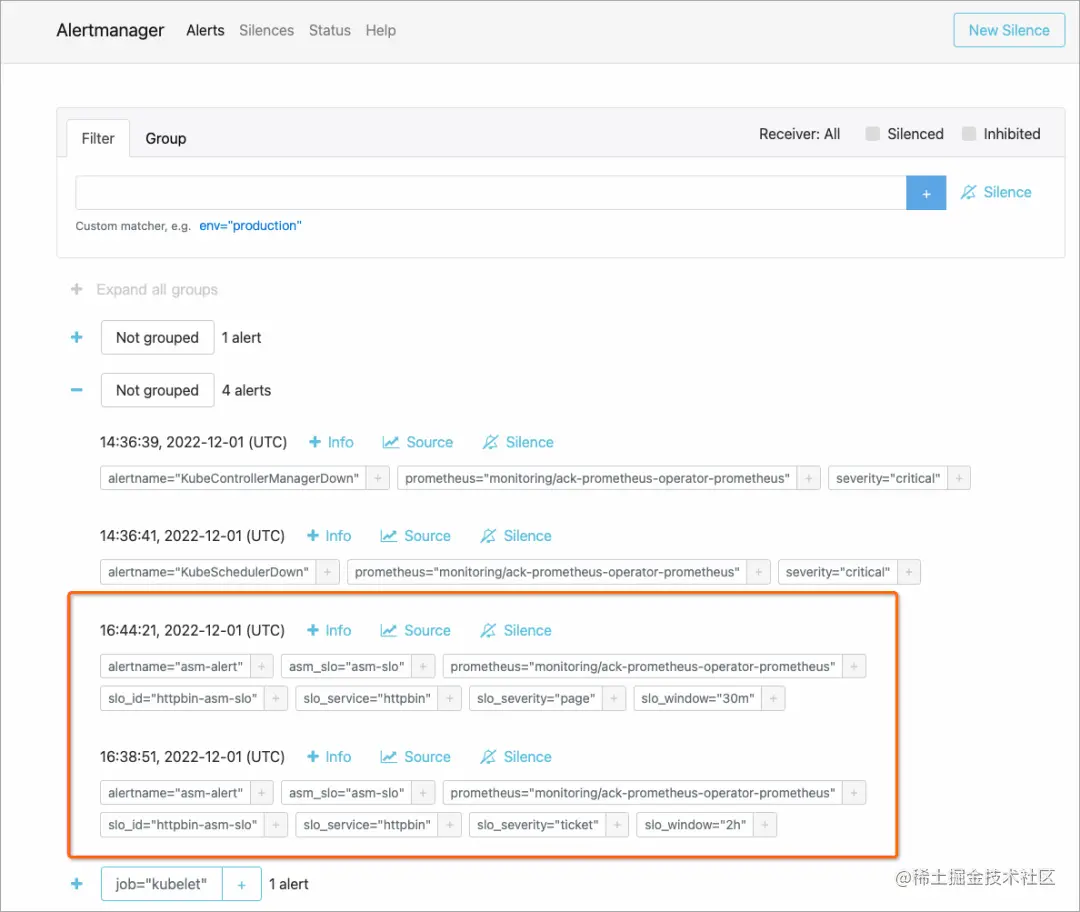Open Source chart icon for 14:36:41 alert
This screenshot has width=1080, height=912.
(388, 536)
